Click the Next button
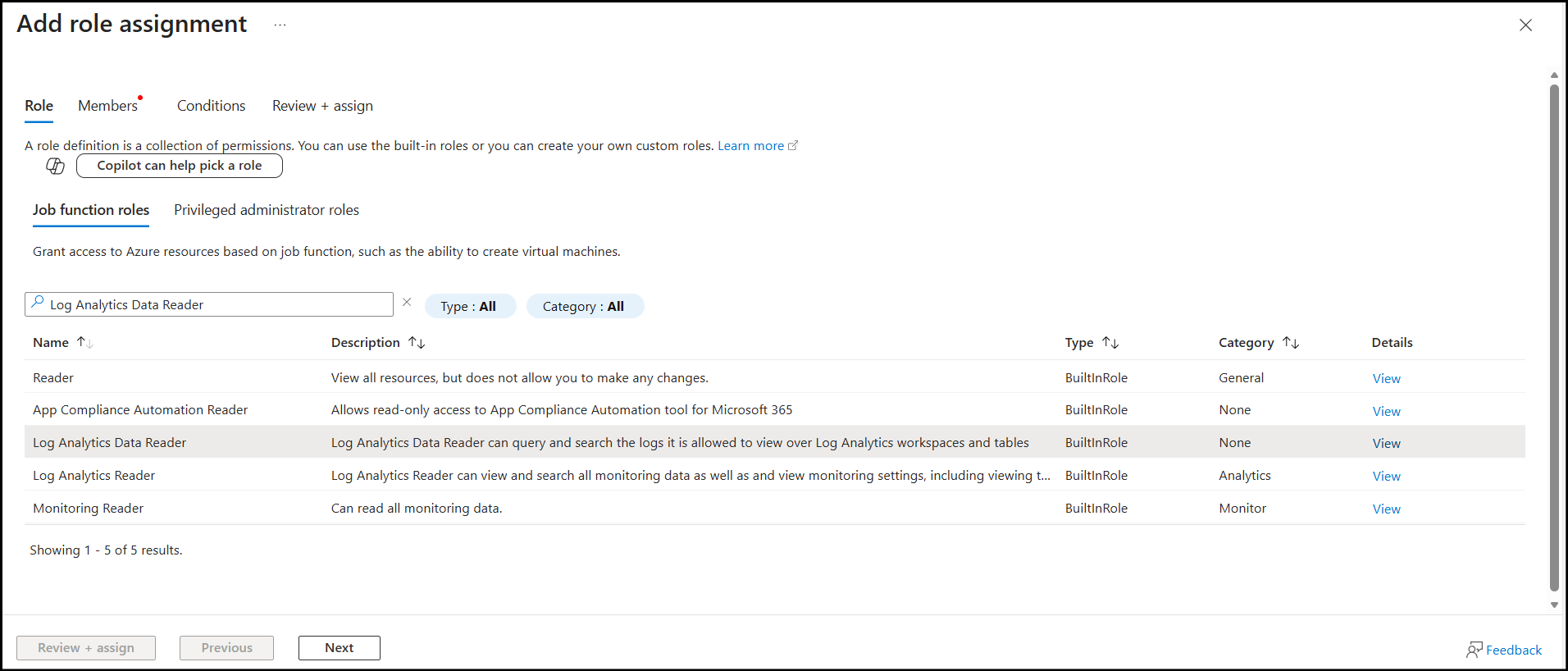The width and height of the screenshot is (1568, 671). [x=339, y=648]
